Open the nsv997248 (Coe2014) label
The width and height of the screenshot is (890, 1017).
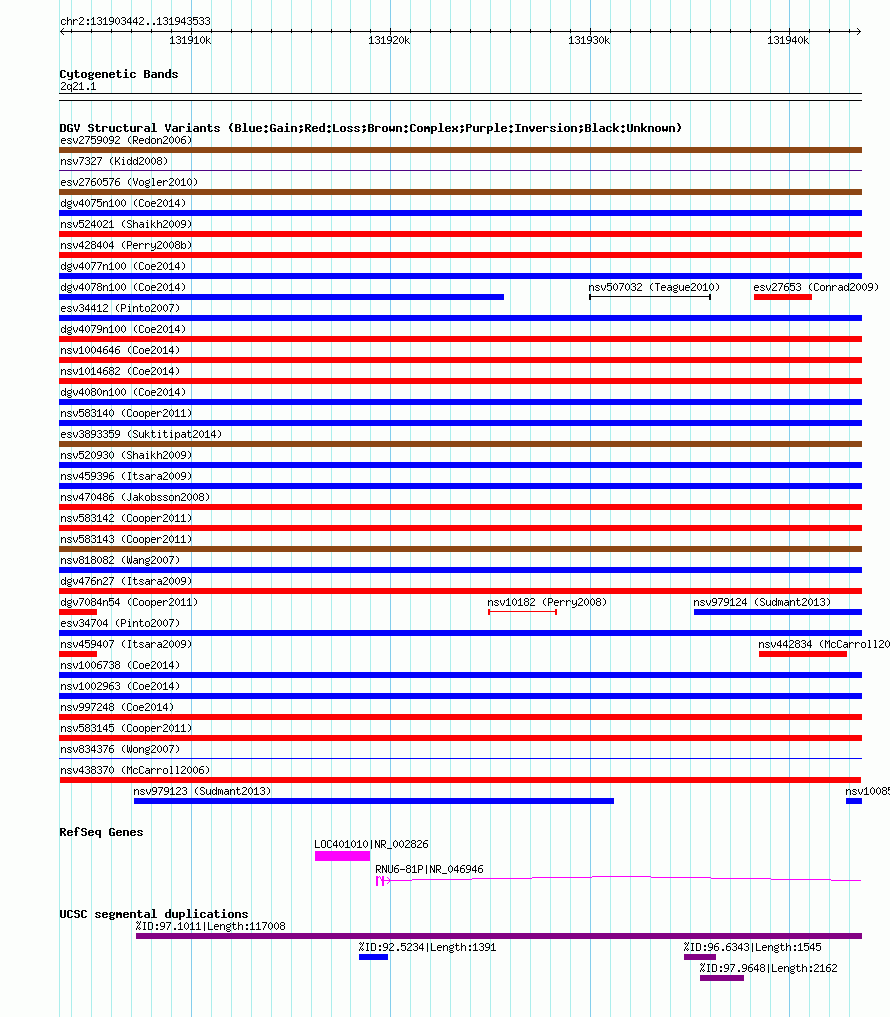point(117,707)
